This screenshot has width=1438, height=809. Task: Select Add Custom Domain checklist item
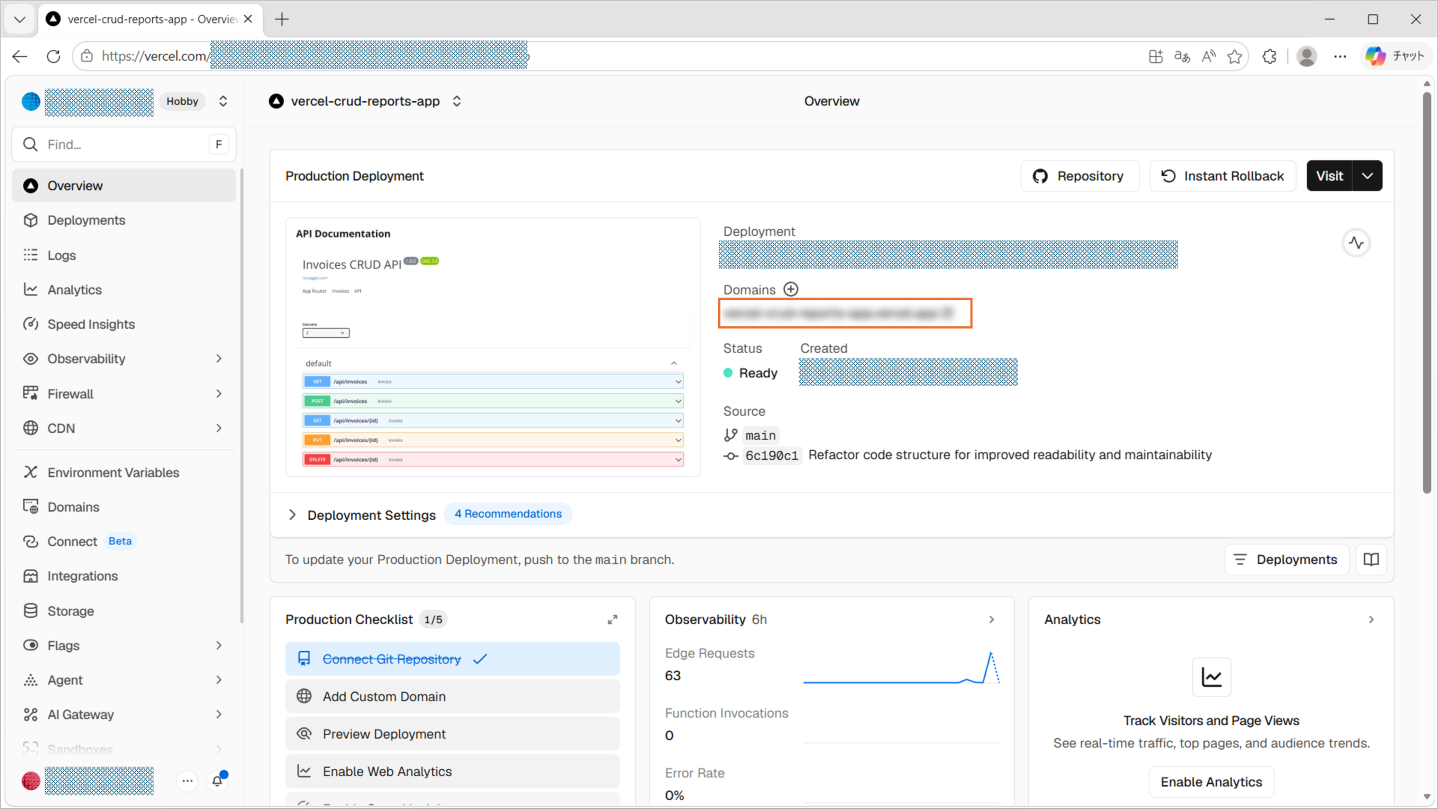452,697
